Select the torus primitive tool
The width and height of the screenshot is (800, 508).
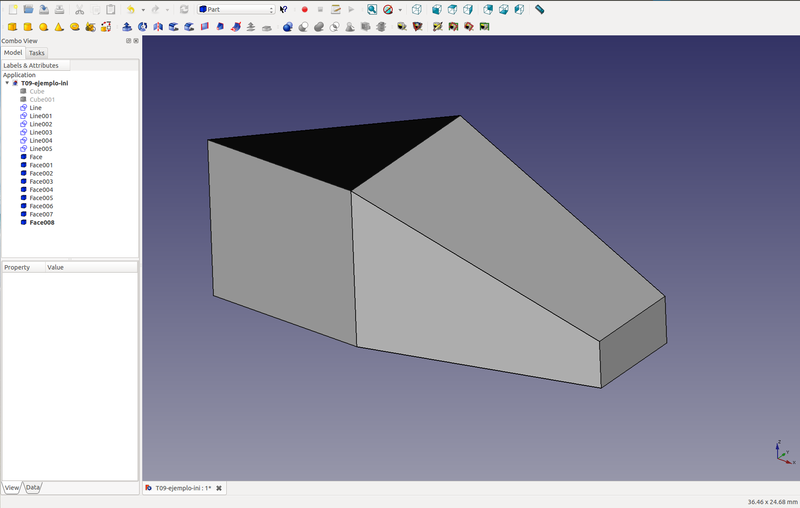point(75,27)
